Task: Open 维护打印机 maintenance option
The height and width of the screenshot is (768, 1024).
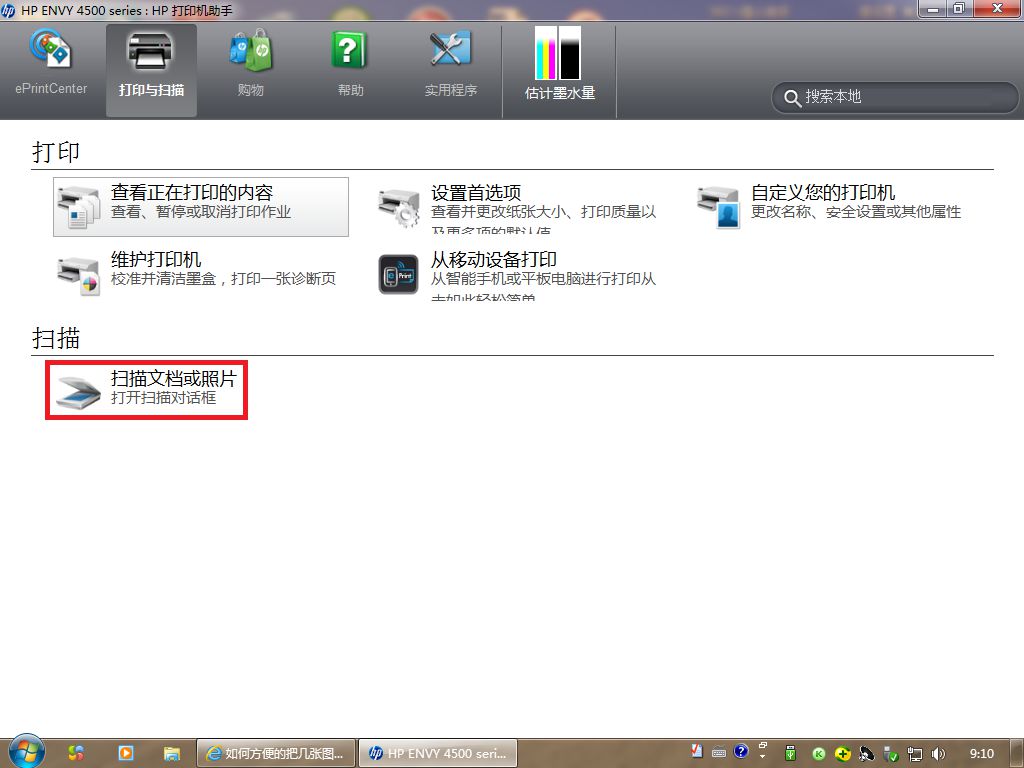Action: [156, 260]
